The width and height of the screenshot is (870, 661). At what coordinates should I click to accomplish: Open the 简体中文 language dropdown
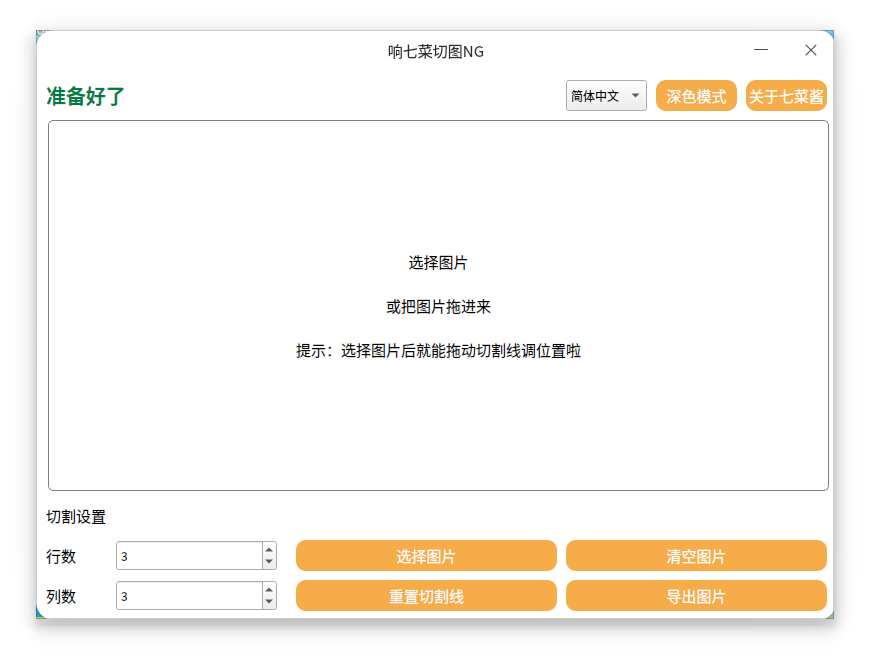[606, 95]
